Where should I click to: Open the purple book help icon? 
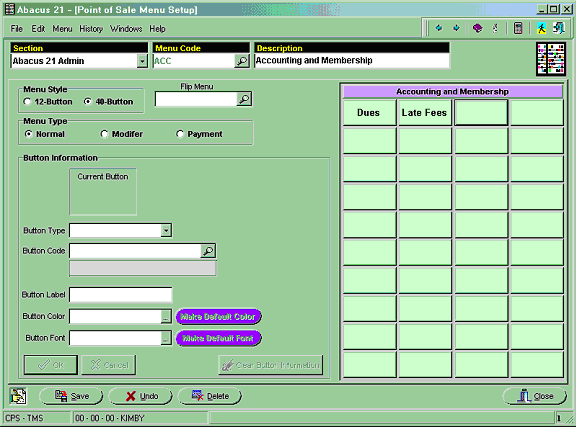coord(477,28)
